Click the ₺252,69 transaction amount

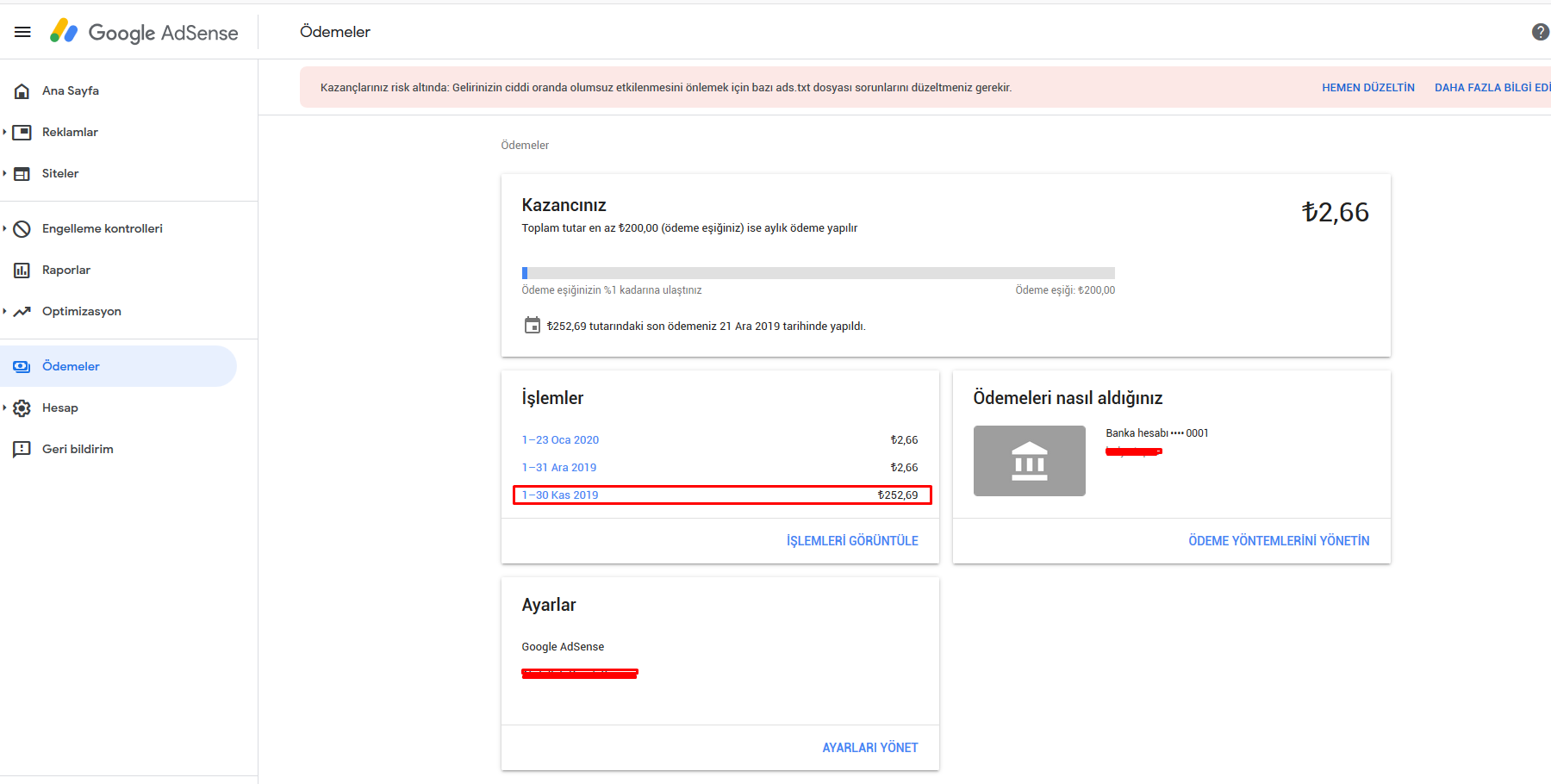898,495
